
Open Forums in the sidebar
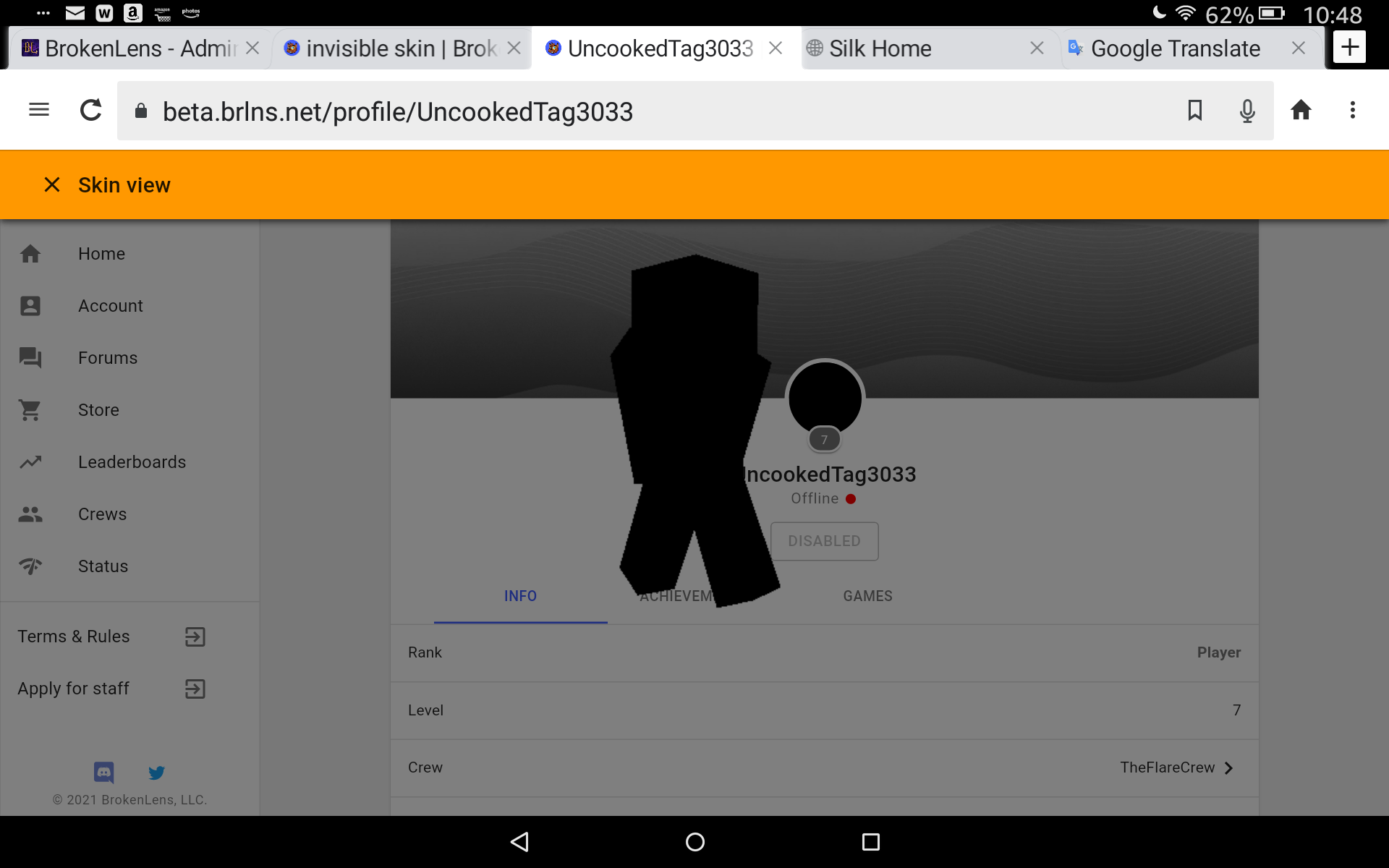(130, 358)
